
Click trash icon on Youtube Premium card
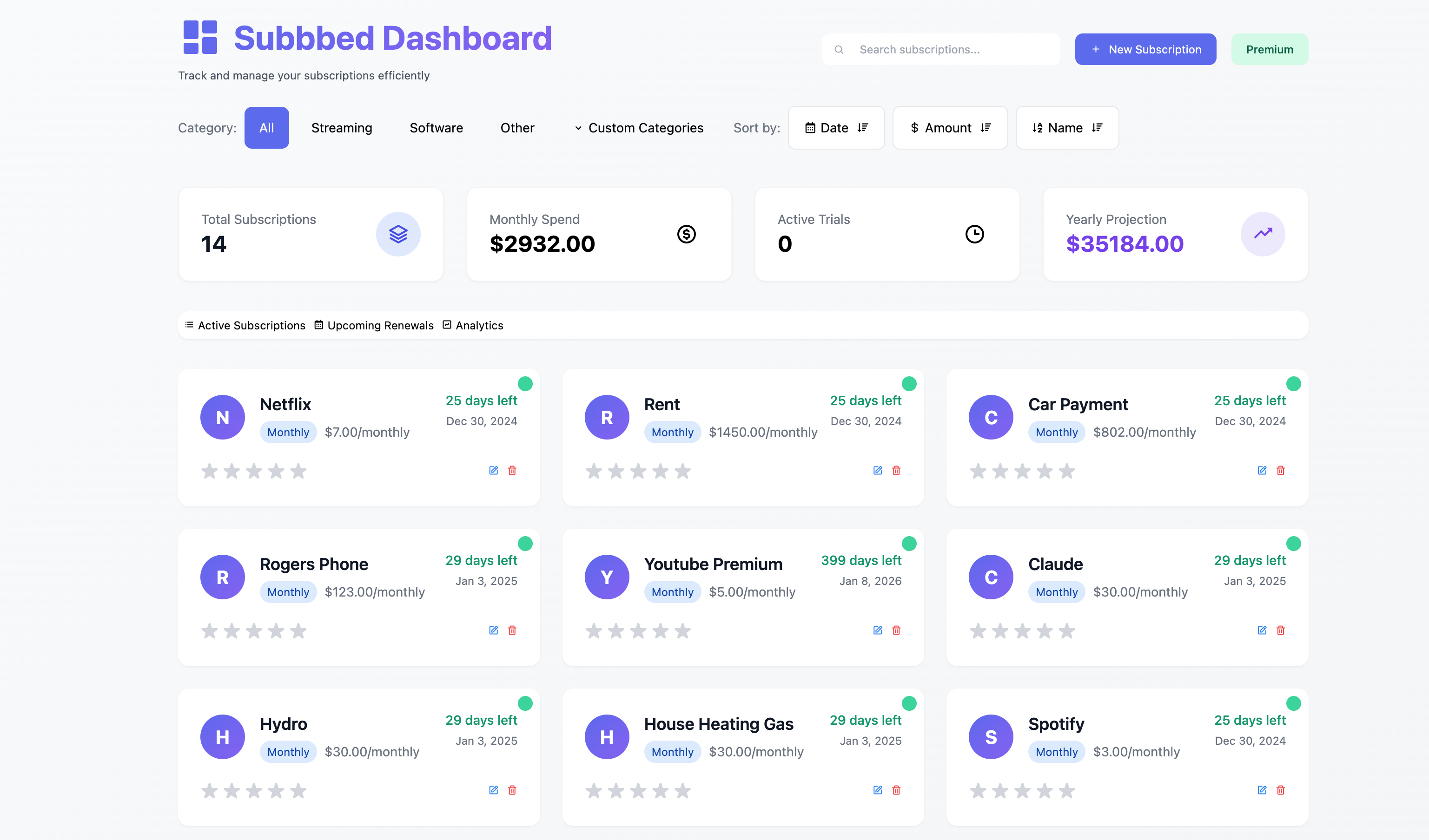[897, 630]
